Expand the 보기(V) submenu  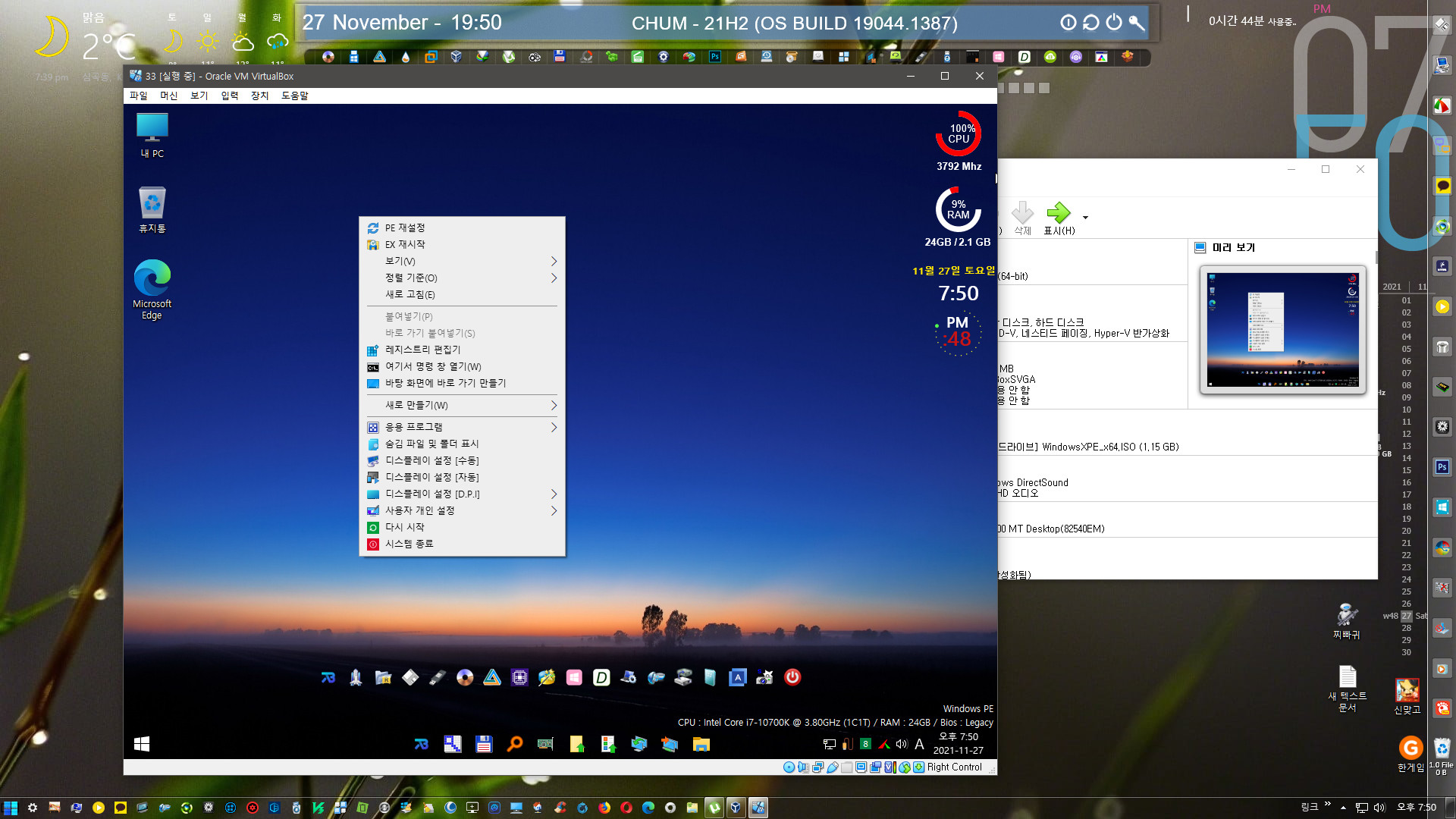(462, 261)
